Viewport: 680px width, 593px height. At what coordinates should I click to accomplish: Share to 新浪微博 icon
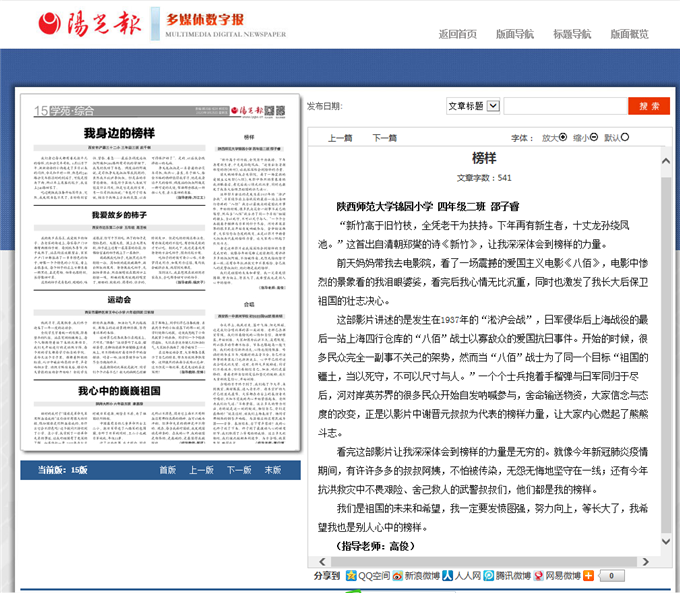coord(397,576)
